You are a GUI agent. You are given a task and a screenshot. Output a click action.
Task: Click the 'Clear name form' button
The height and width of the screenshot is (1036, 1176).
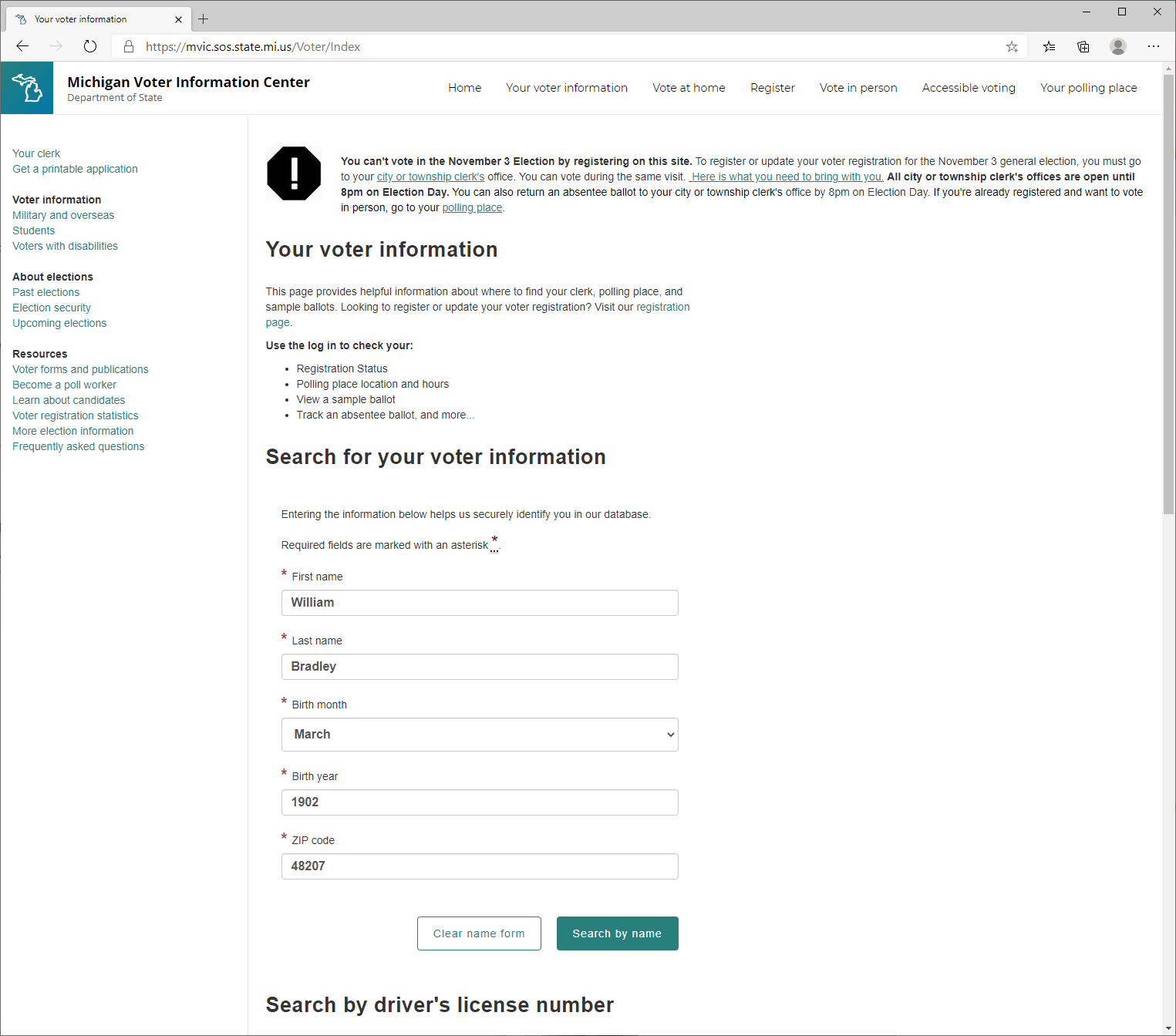479,933
